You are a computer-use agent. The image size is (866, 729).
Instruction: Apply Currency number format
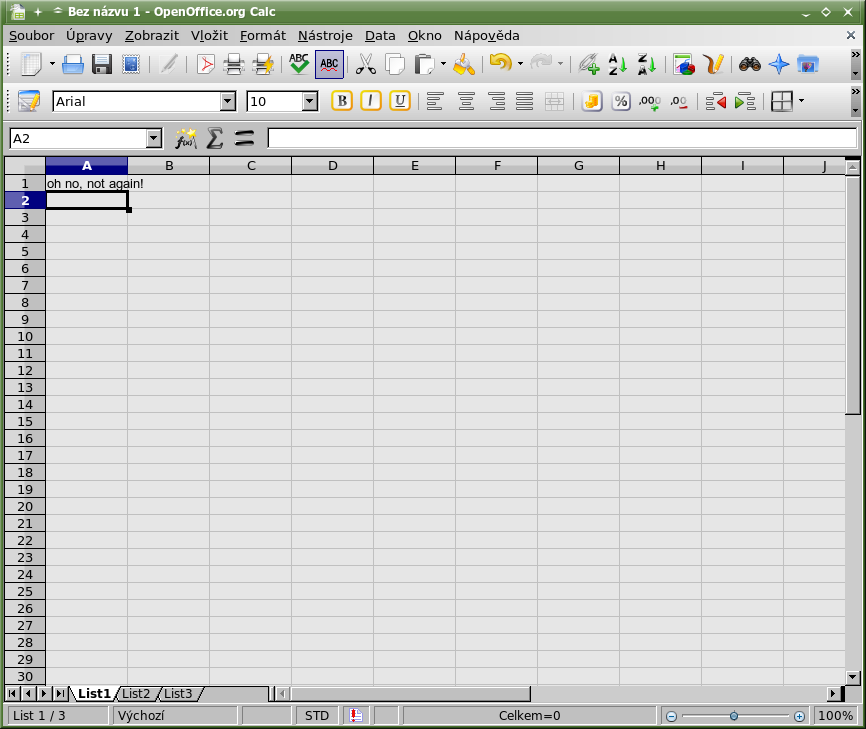point(592,101)
